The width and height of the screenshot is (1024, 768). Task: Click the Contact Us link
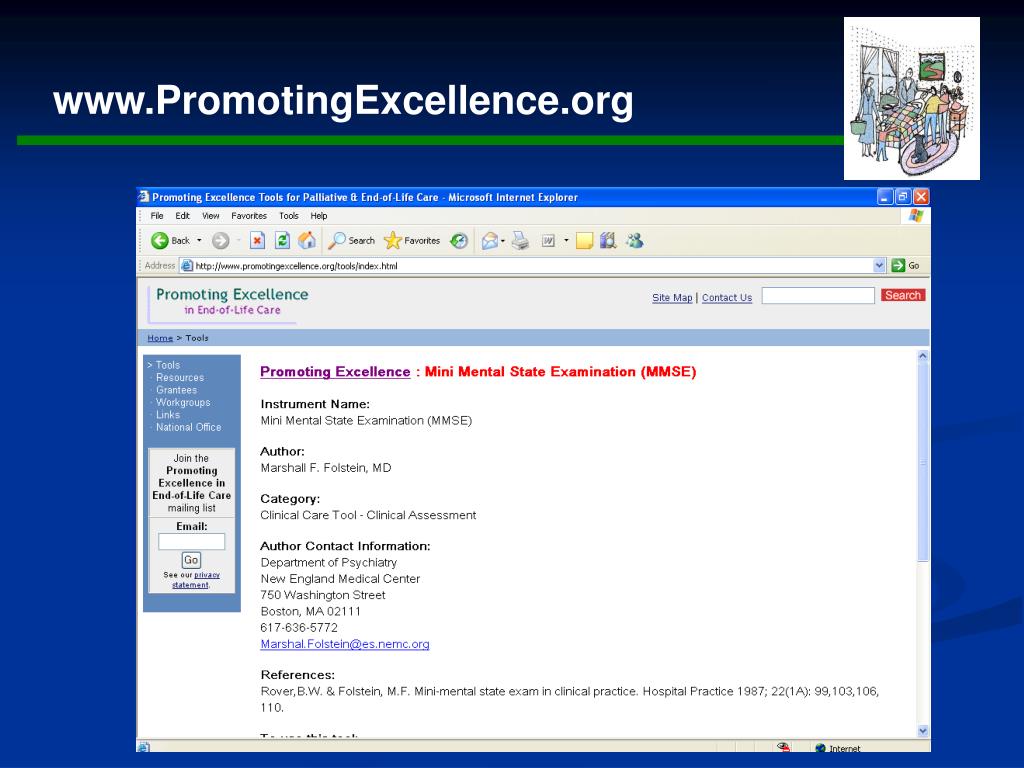pyautogui.click(x=727, y=298)
